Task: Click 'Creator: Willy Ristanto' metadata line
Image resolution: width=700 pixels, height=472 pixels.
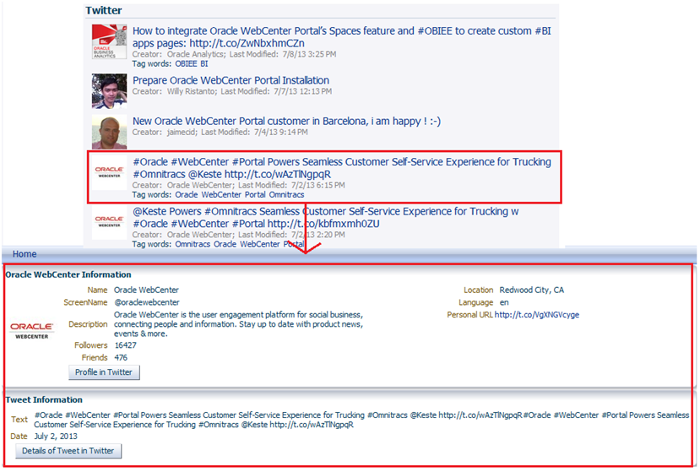Action: pos(232,91)
